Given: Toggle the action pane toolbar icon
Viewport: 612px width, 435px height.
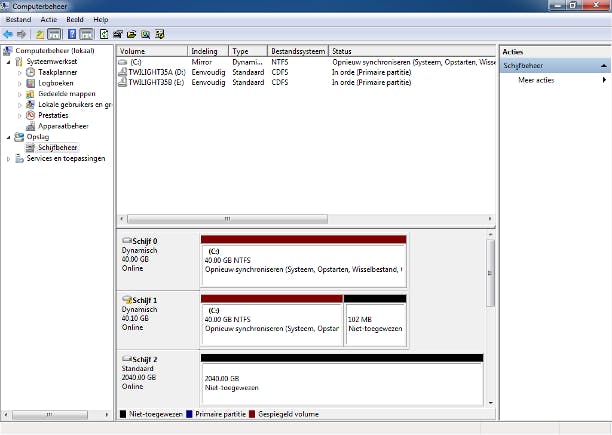Looking at the screenshot, I should (x=86, y=34).
